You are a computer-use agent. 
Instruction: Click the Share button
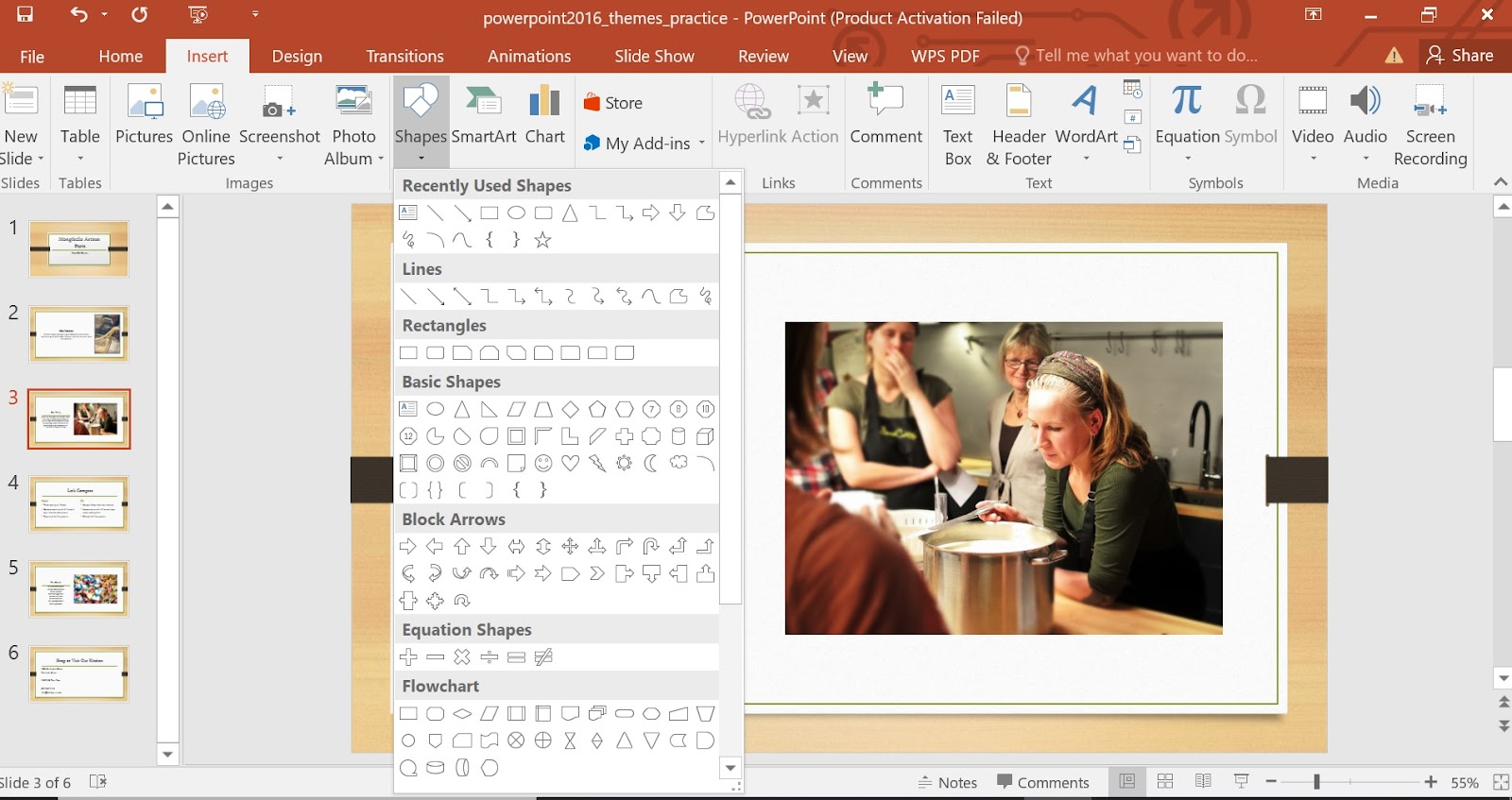1460,56
